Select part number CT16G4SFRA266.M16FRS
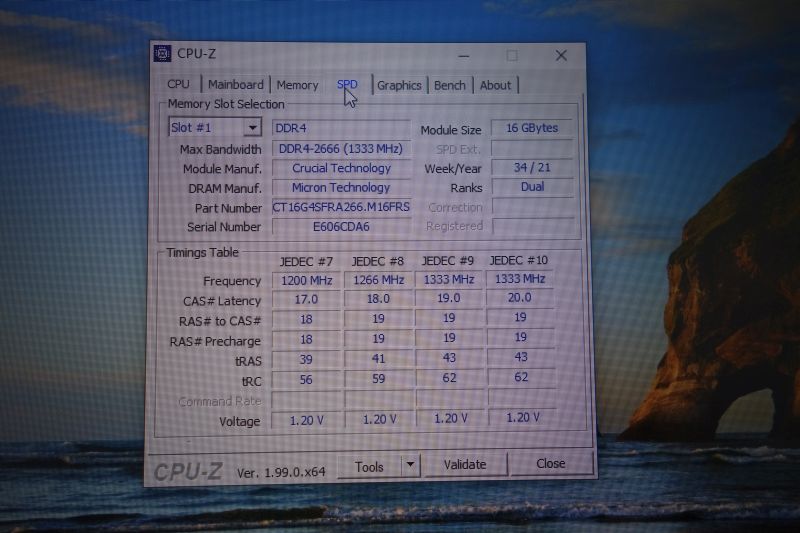Screen dimensions: 800x533 pyautogui.click(x=341, y=207)
